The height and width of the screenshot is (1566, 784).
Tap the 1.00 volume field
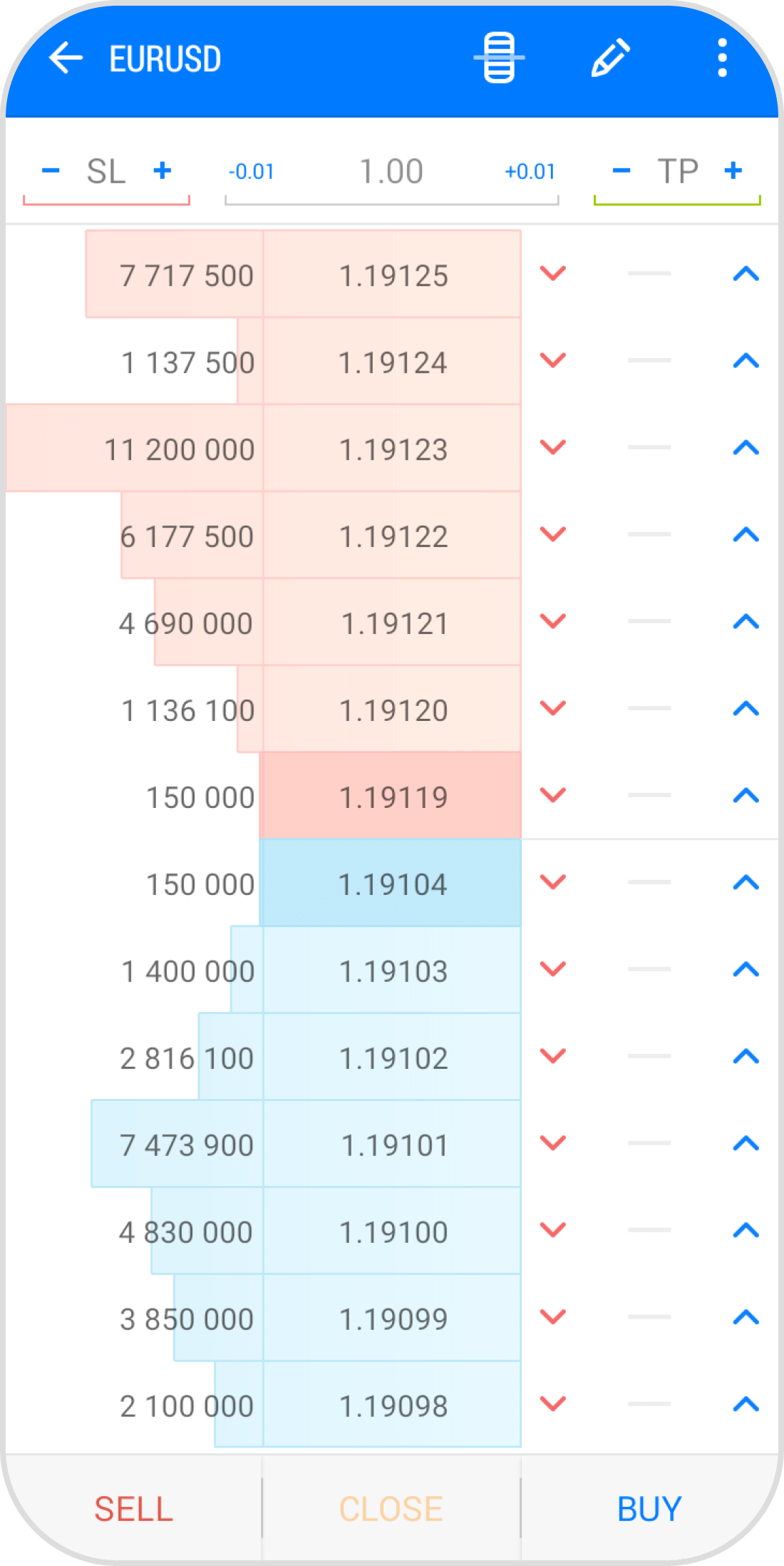click(391, 172)
